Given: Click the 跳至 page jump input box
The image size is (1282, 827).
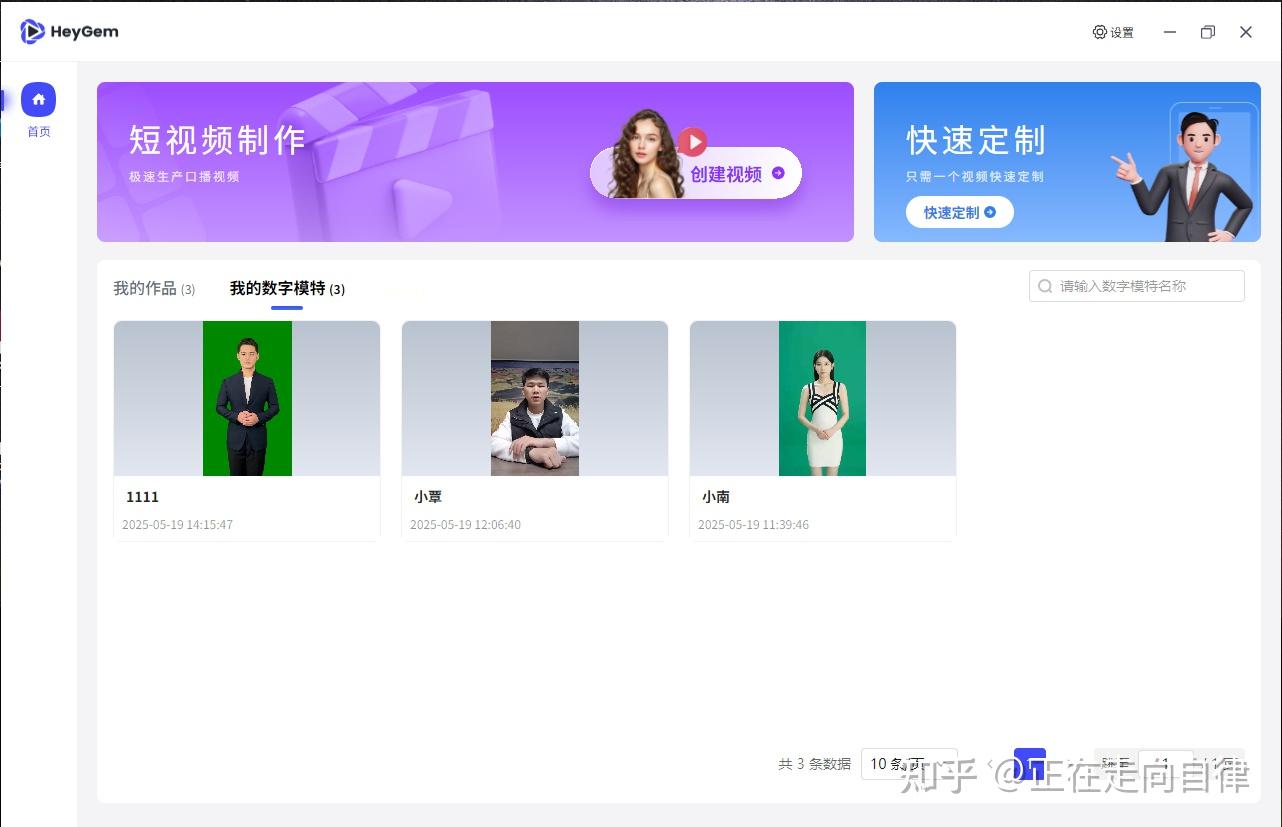Looking at the screenshot, I should (x=1165, y=764).
